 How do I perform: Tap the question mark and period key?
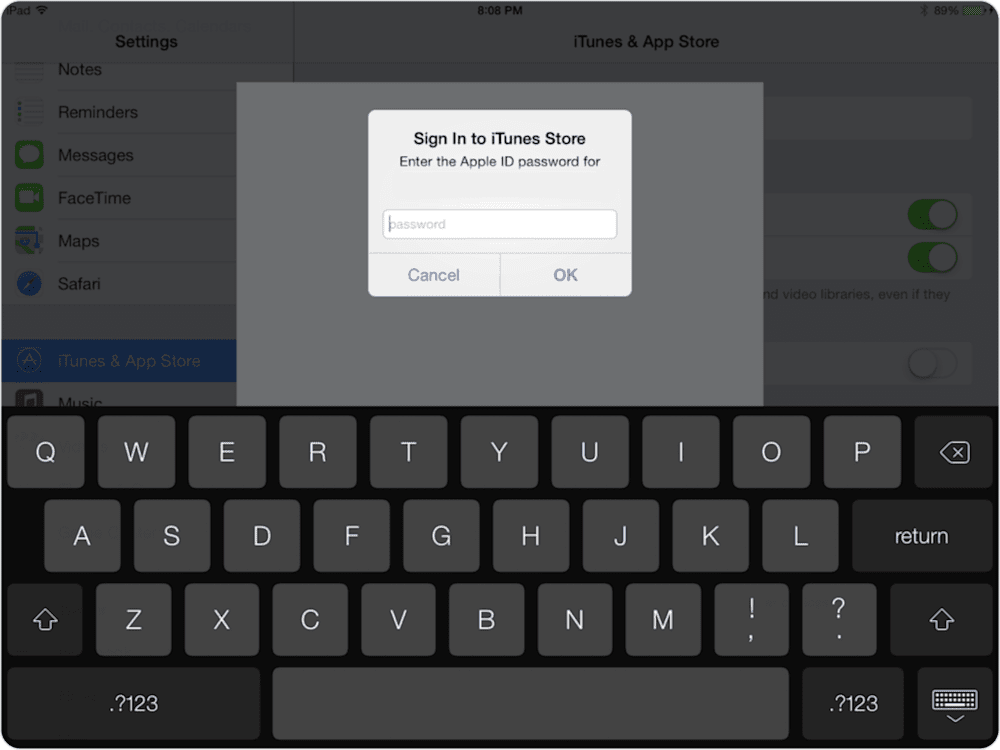(x=839, y=619)
